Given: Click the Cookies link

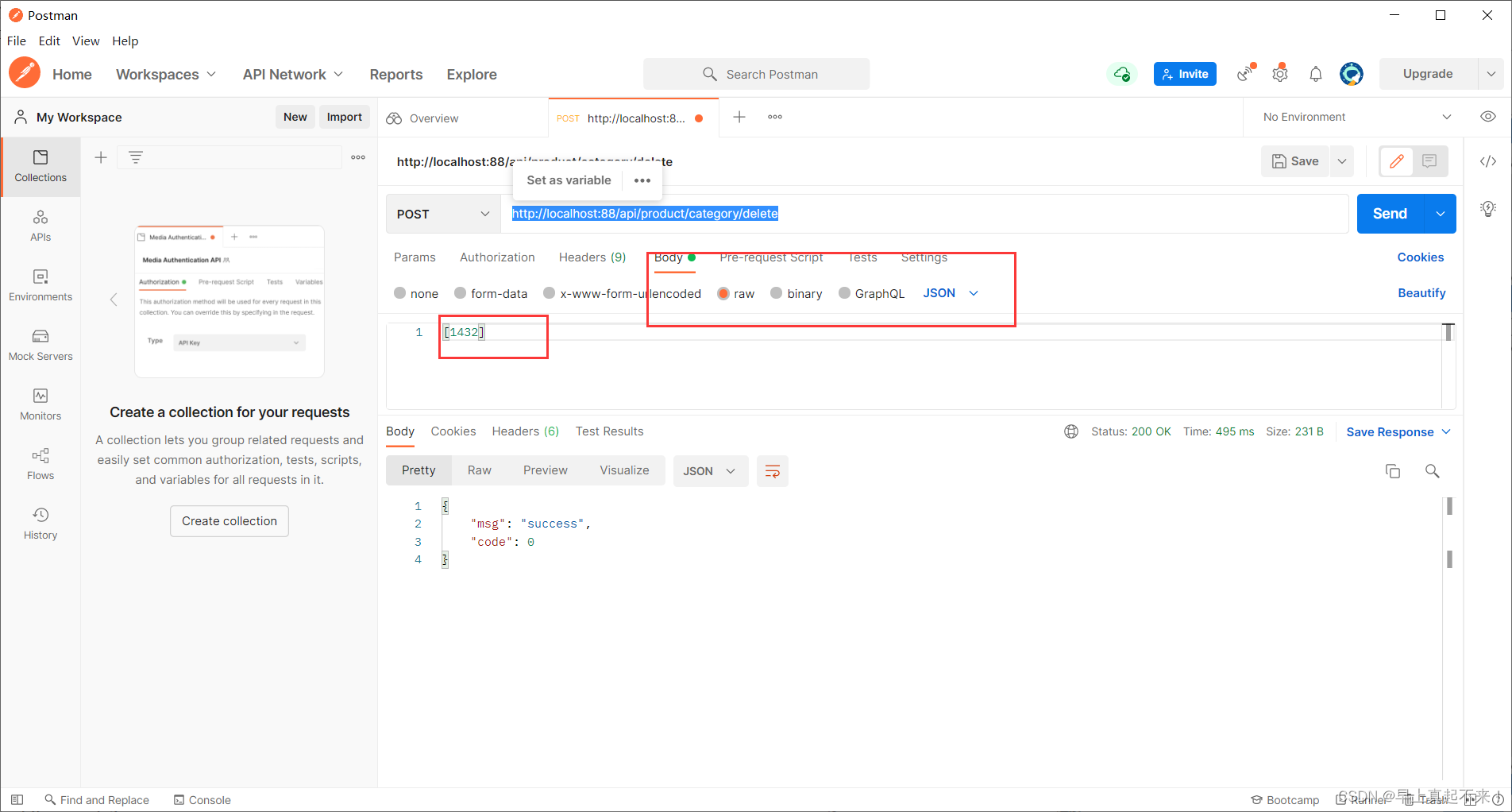Looking at the screenshot, I should [1421, 257].
